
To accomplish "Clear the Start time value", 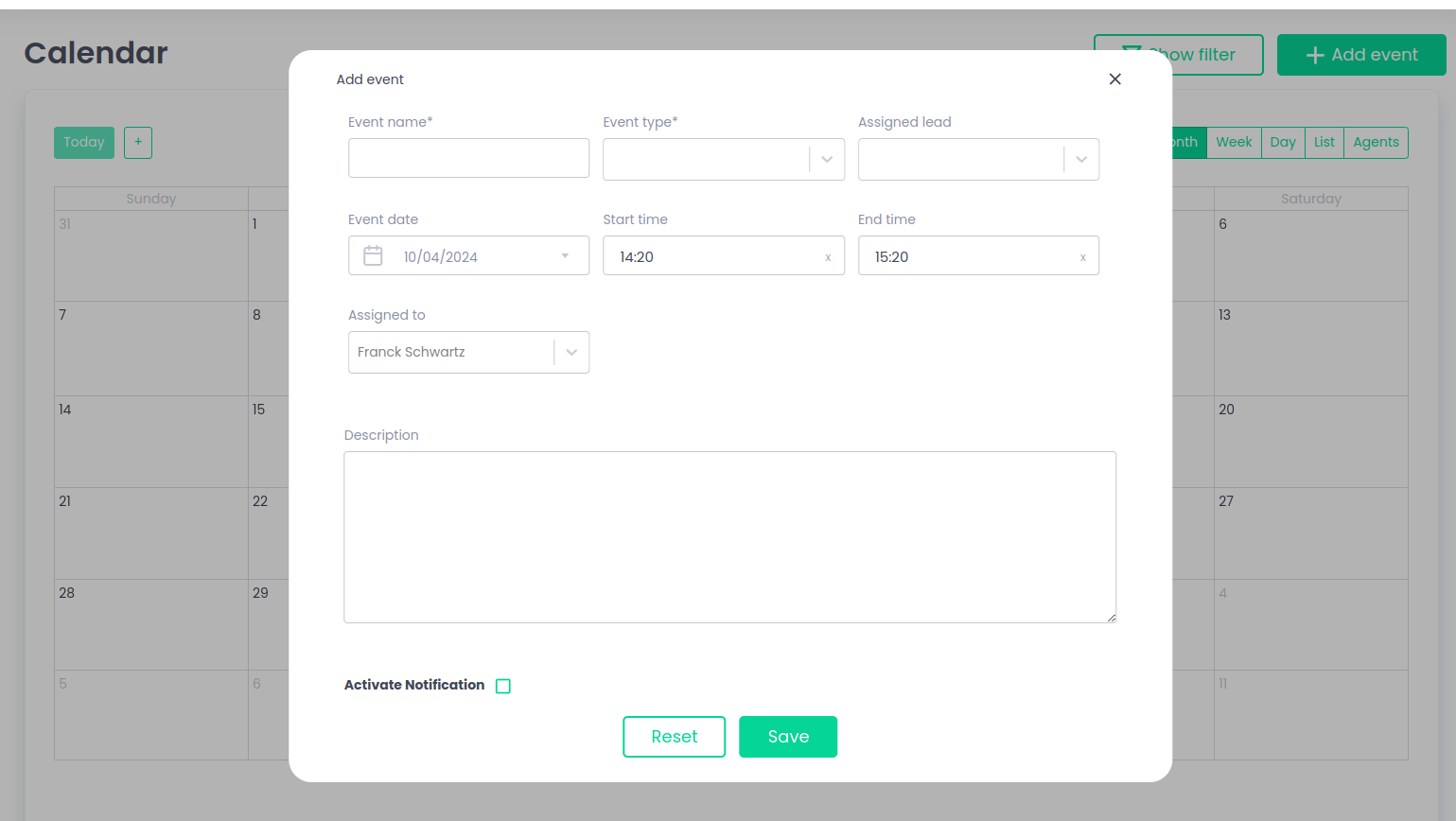I will tap(828, 257).
